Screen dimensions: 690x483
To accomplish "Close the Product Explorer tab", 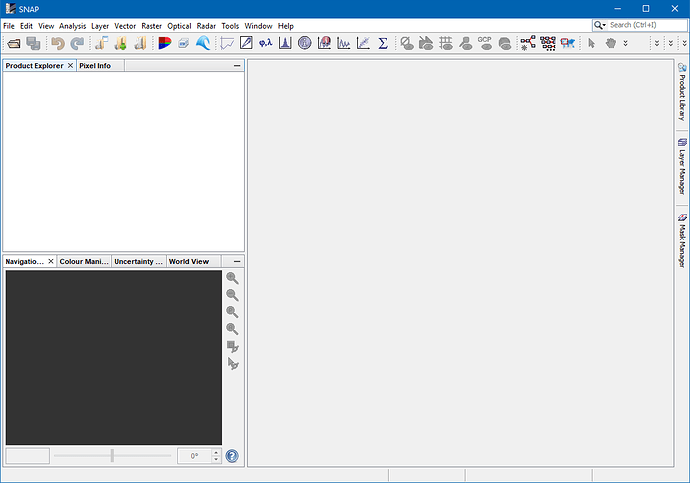I will click(x=70, y=66).
